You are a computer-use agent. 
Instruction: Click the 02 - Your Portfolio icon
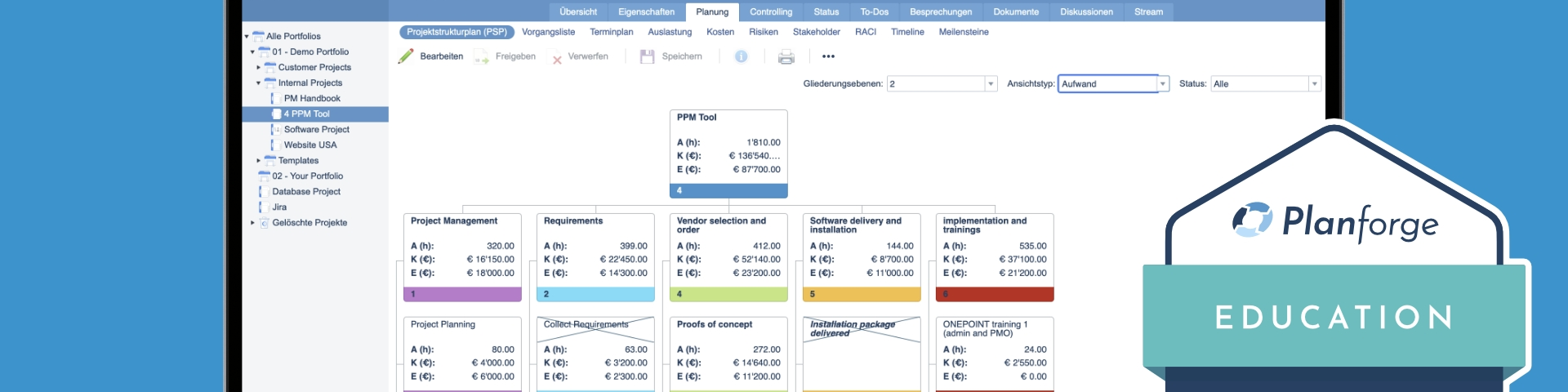click(x=264, y=176)
